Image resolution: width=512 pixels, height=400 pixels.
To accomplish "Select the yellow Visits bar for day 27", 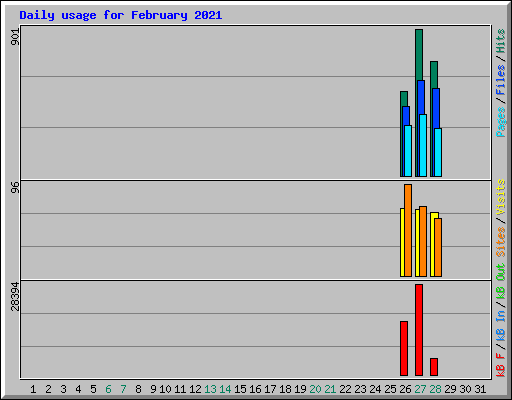I will point(417,243).
